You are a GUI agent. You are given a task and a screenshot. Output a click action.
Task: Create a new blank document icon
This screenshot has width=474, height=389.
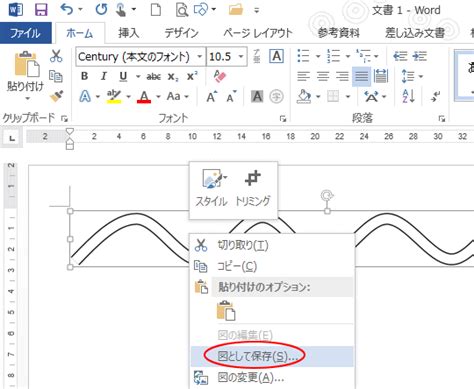(x=156, y=10)
